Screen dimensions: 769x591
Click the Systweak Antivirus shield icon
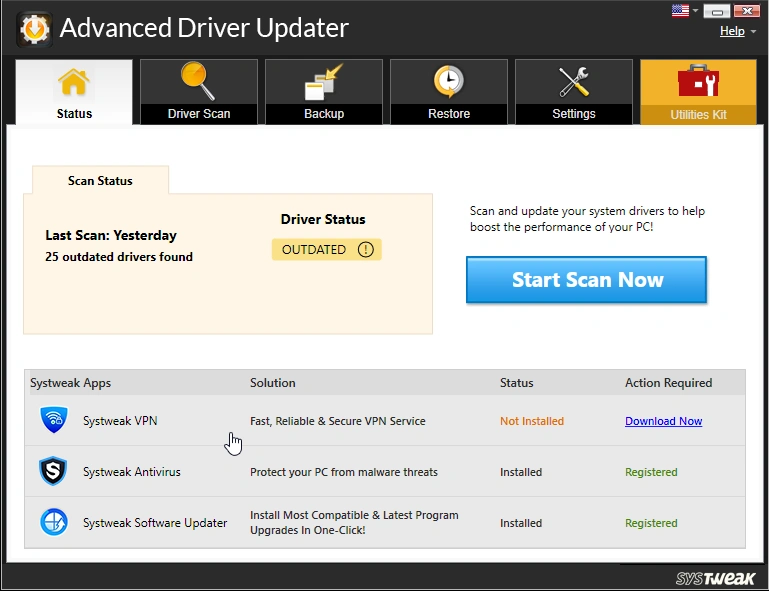click(53, 472)
